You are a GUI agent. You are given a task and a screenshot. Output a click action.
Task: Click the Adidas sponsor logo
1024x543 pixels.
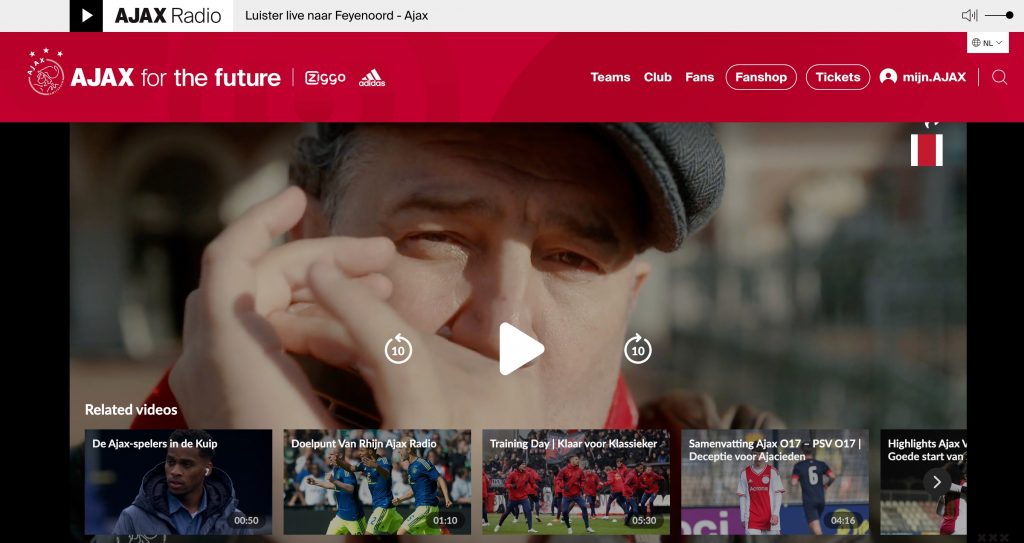pyautogui.click(x=372, y=78)
